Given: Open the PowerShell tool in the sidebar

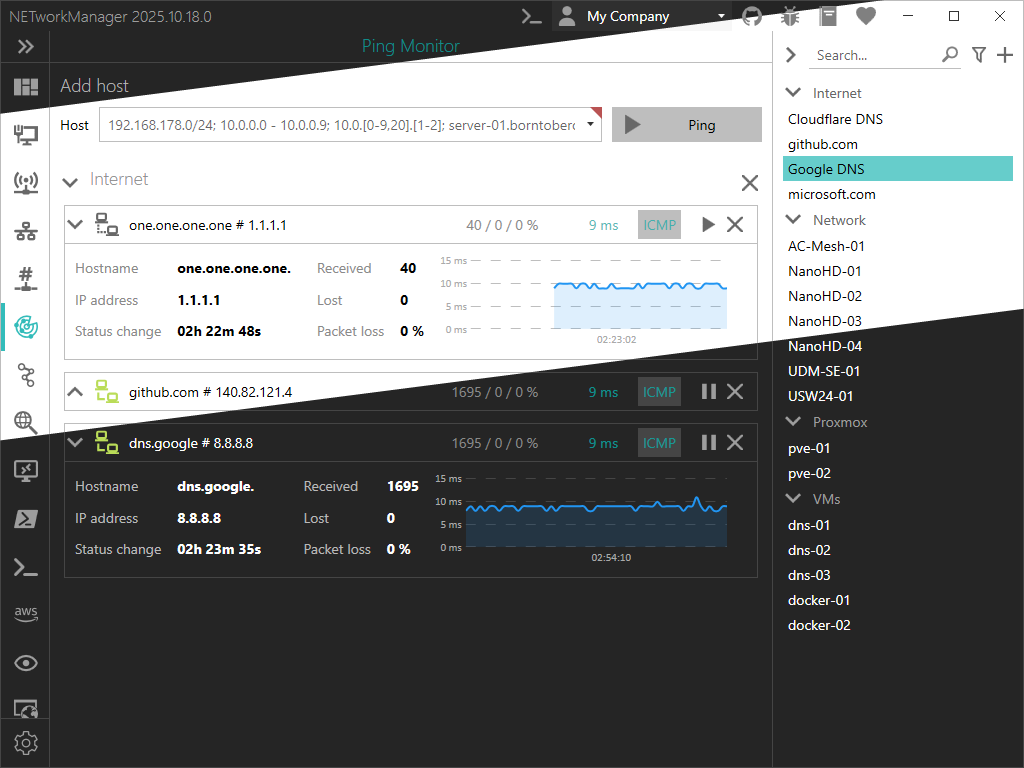Looking at the screenshot, I should (x=26, y=519).
